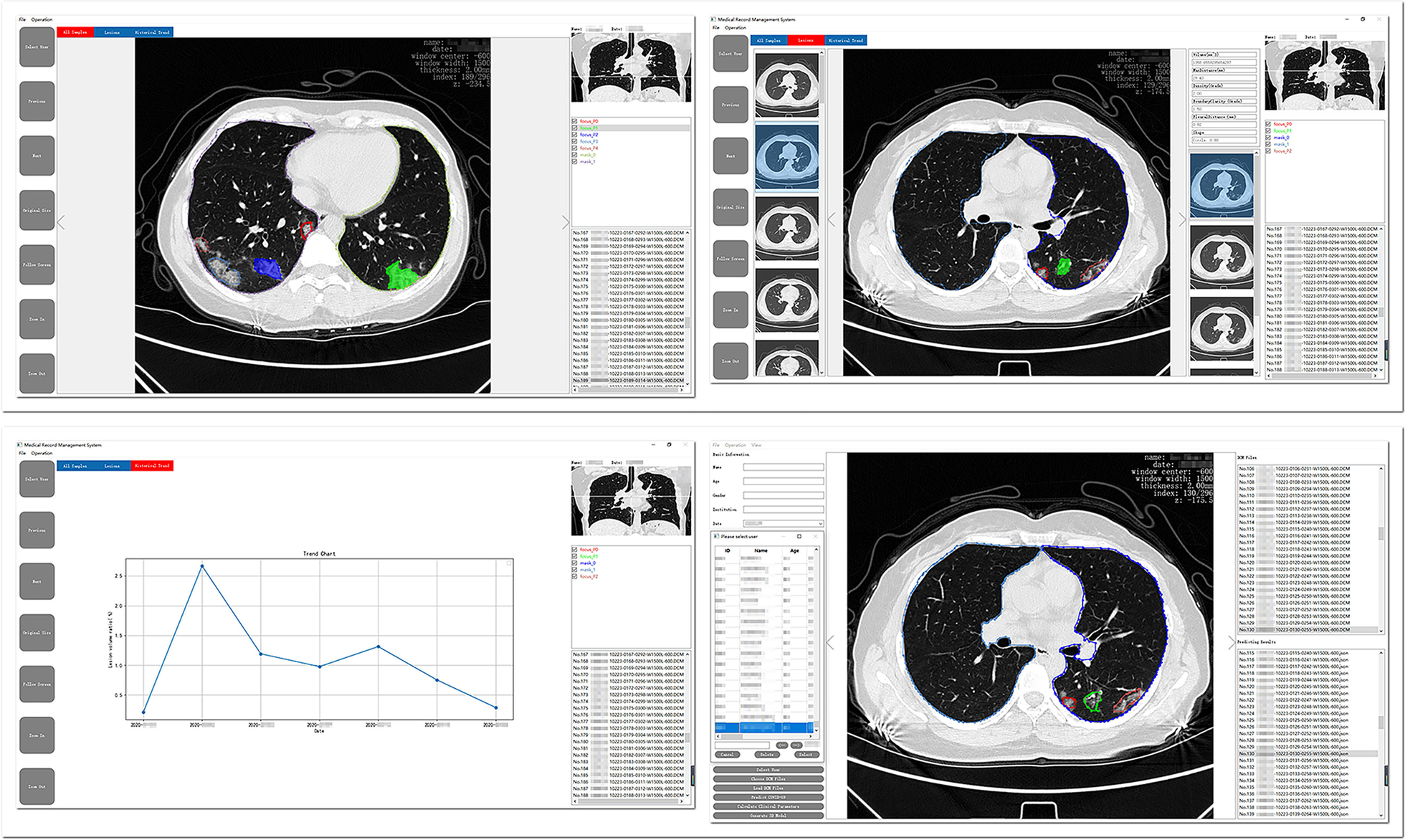Open File menu in All Samples window
The height and width of the screenshot is (840, 1405).
[22, 19]
